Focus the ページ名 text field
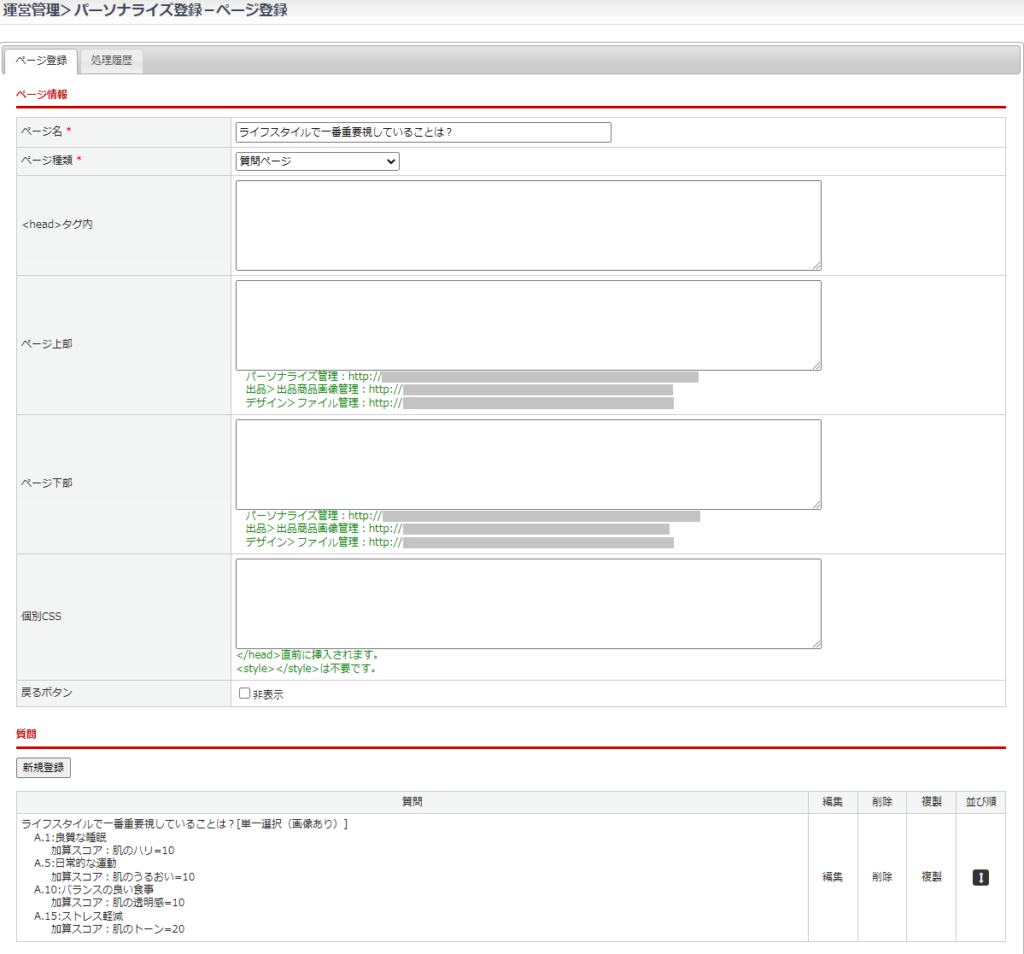Viewport: 1024px width, 954px height. pos(423,132)
